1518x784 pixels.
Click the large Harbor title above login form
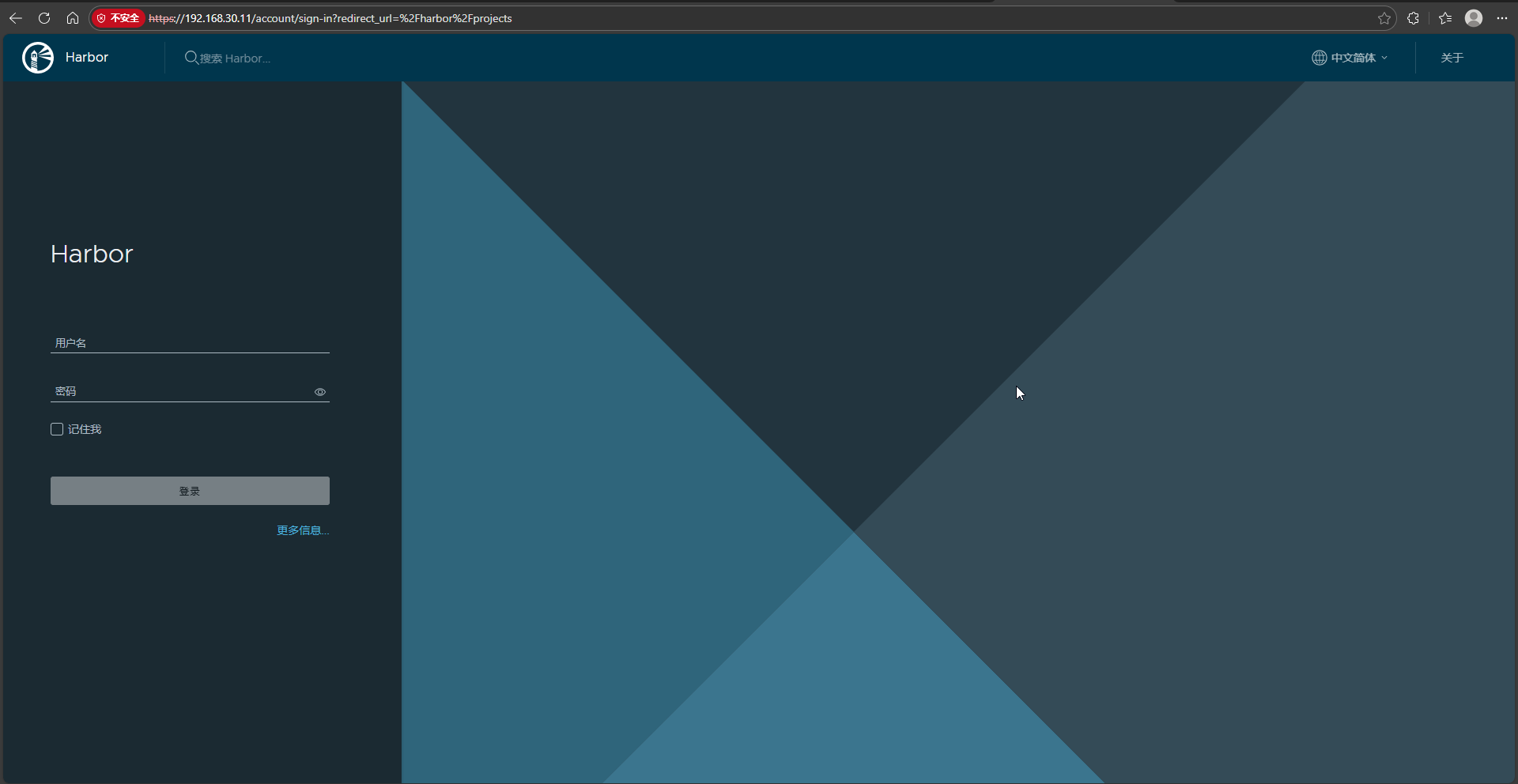[x=92, y=254]
